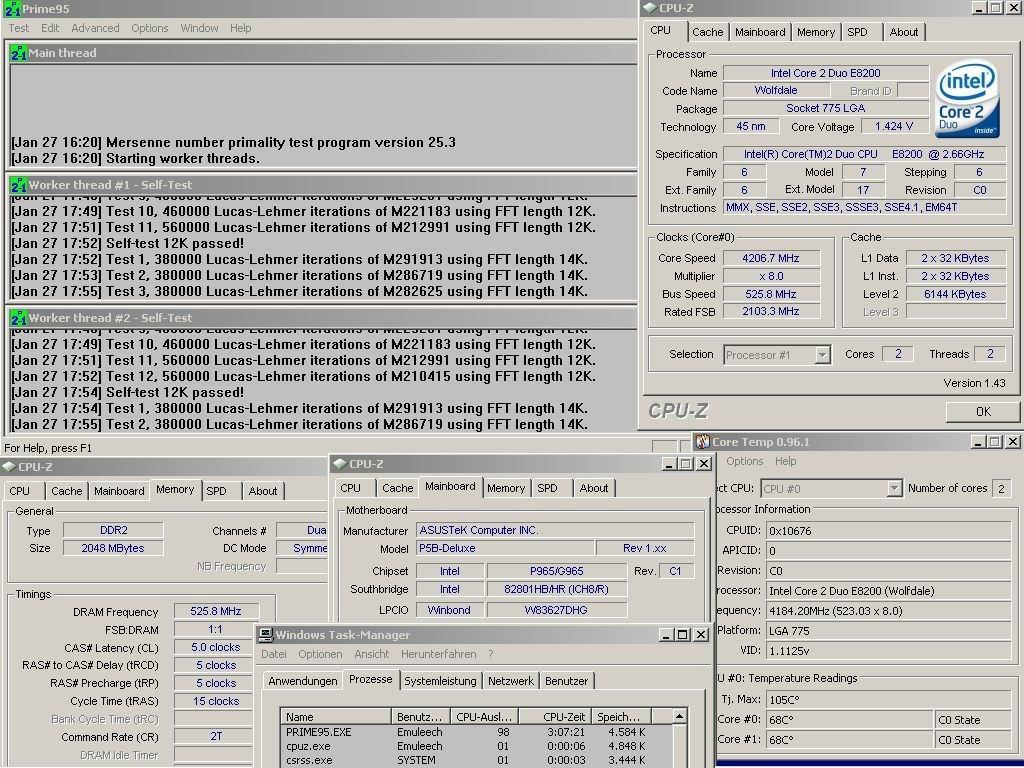This screenshot has width=1024, height=768.
Task: Open the Test menu in Prime95
Action: 18,28
